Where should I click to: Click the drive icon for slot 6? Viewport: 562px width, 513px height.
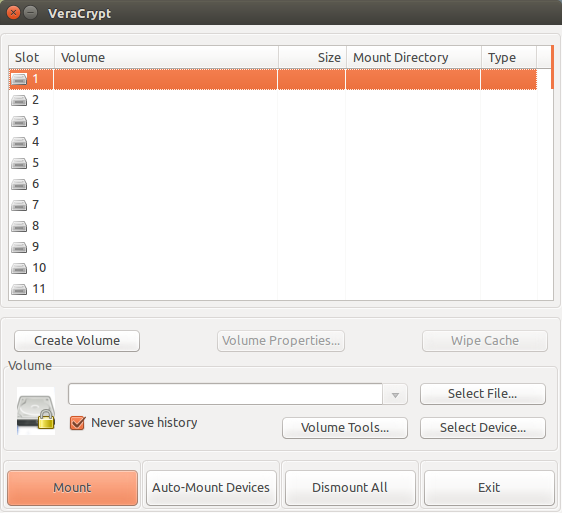tap(19, 184)
